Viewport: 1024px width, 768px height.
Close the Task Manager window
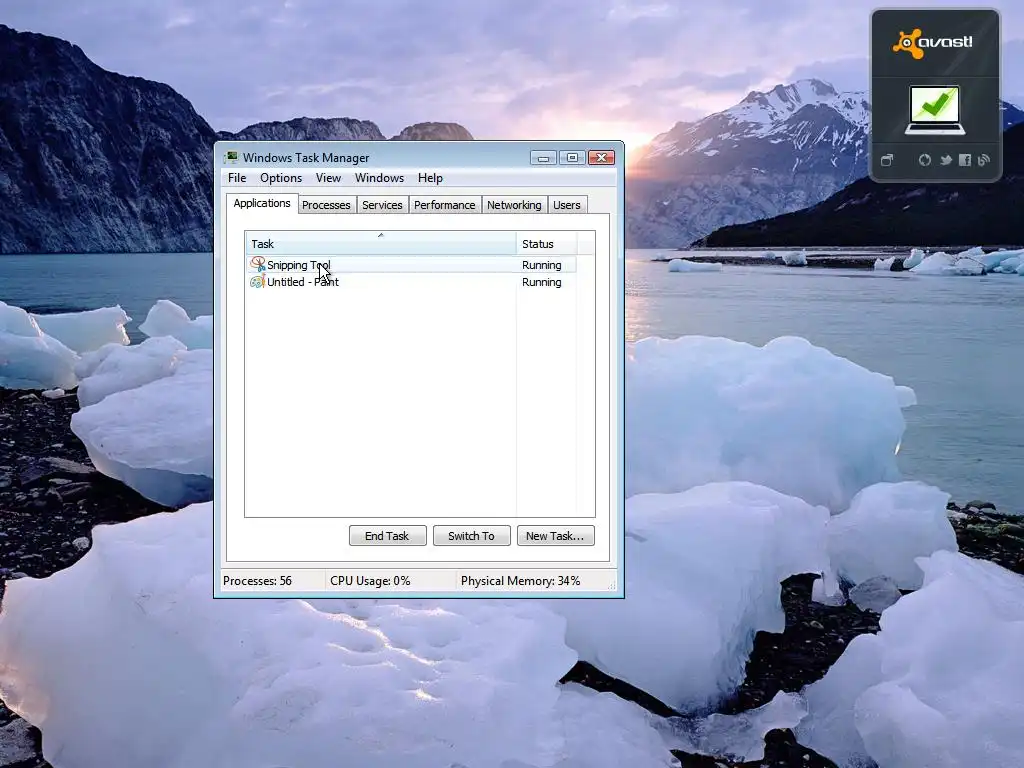[x=601, y=157]
